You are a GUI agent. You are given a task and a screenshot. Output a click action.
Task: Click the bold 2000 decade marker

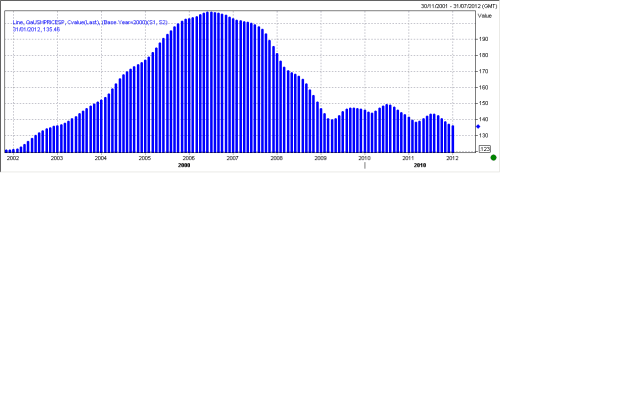click(184, 165)
